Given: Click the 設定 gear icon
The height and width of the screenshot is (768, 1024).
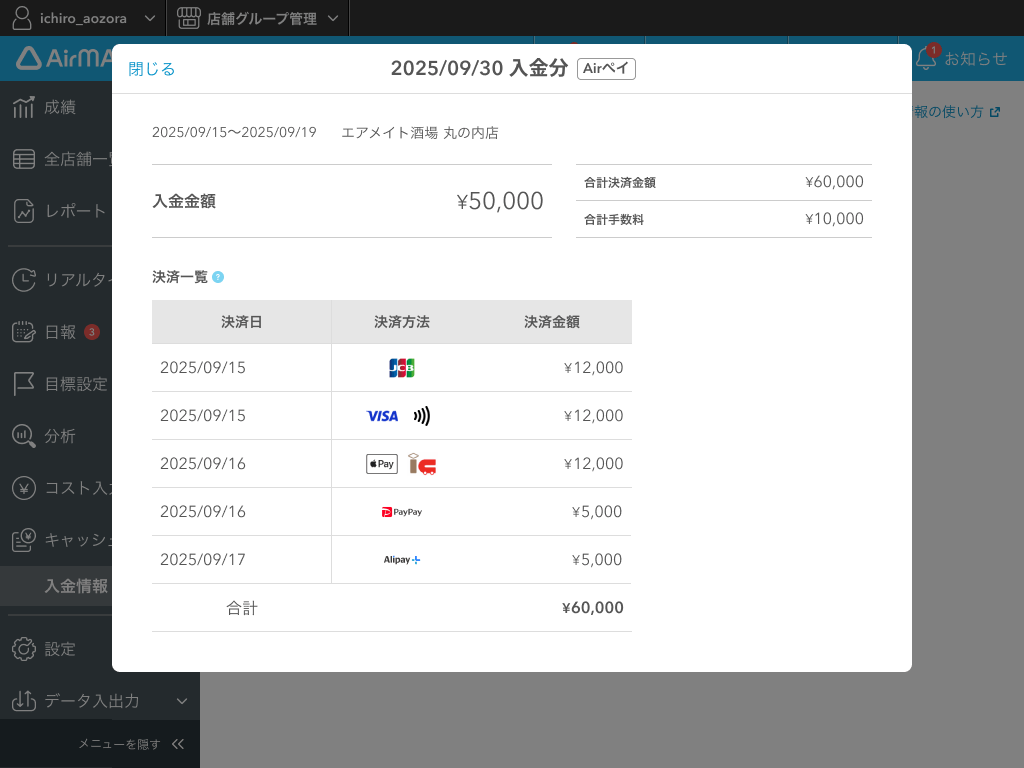Looking at the screenshot, I should click(x=24, y=649).
